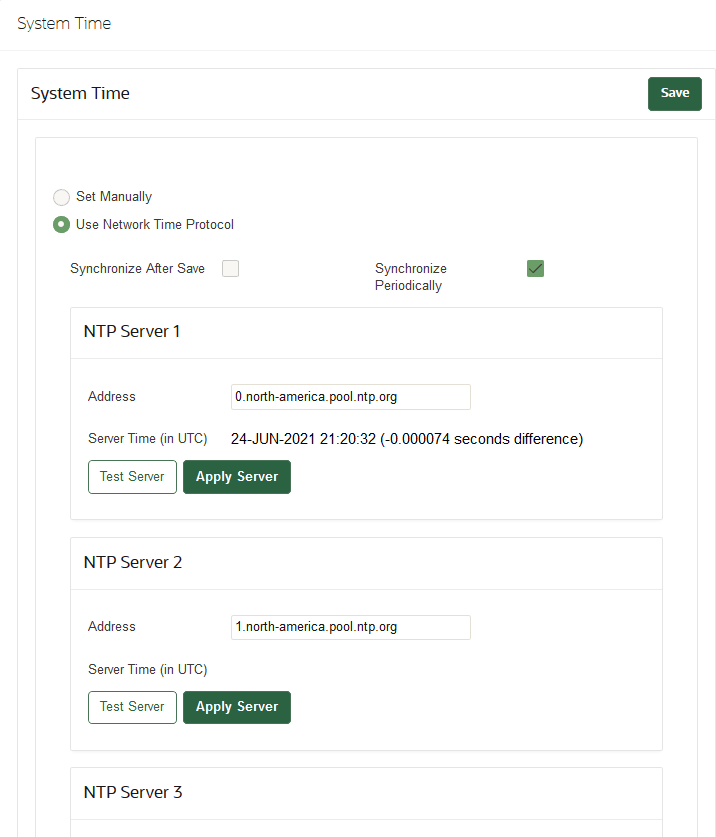
Task: Select the Synchronize After Save label
Action: pos(136,268)
